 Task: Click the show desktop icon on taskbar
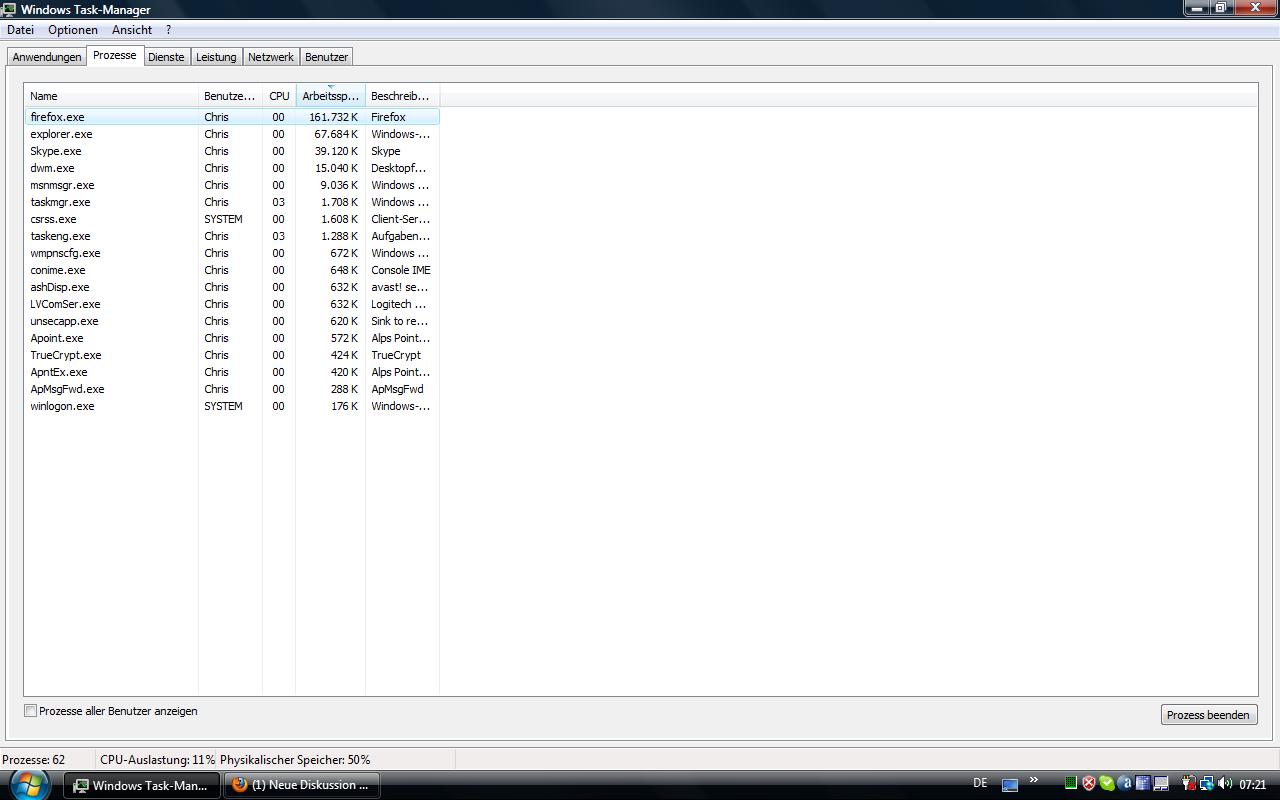click(x=1010, y=785)
